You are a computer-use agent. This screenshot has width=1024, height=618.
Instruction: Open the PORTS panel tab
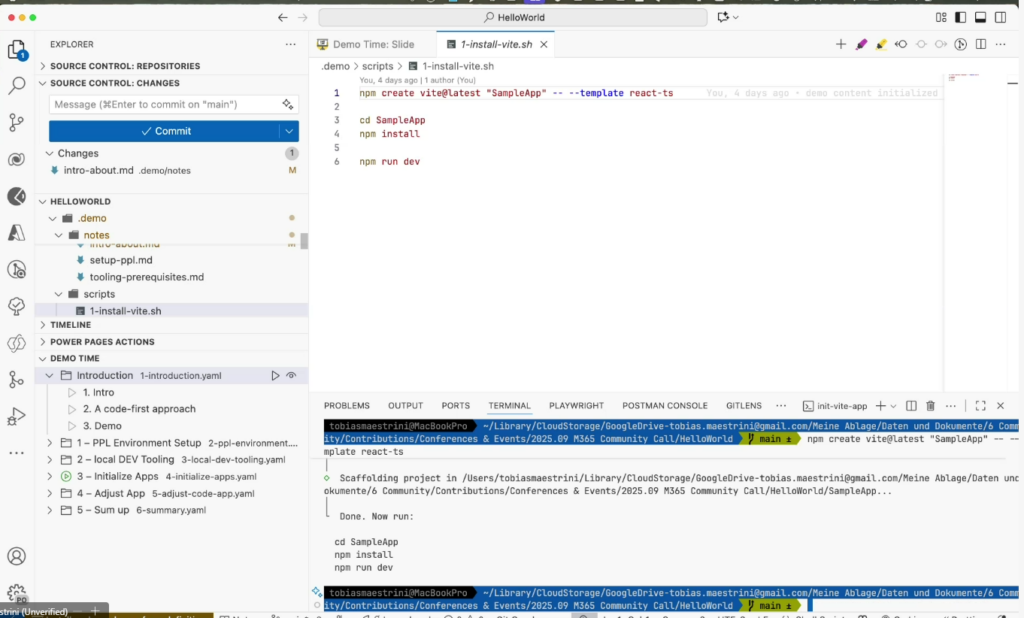click(455, 406)
